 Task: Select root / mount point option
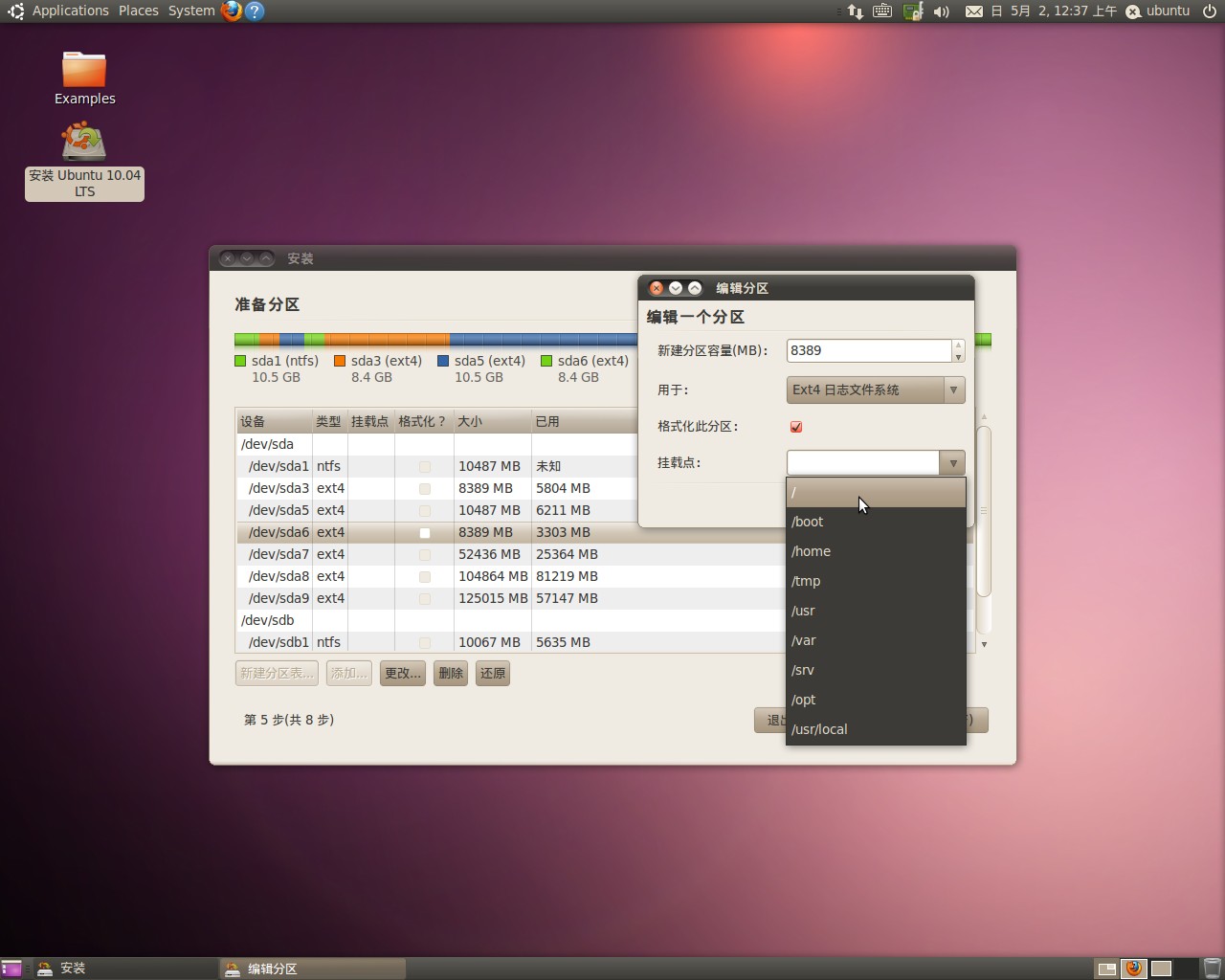pos(876,493)
